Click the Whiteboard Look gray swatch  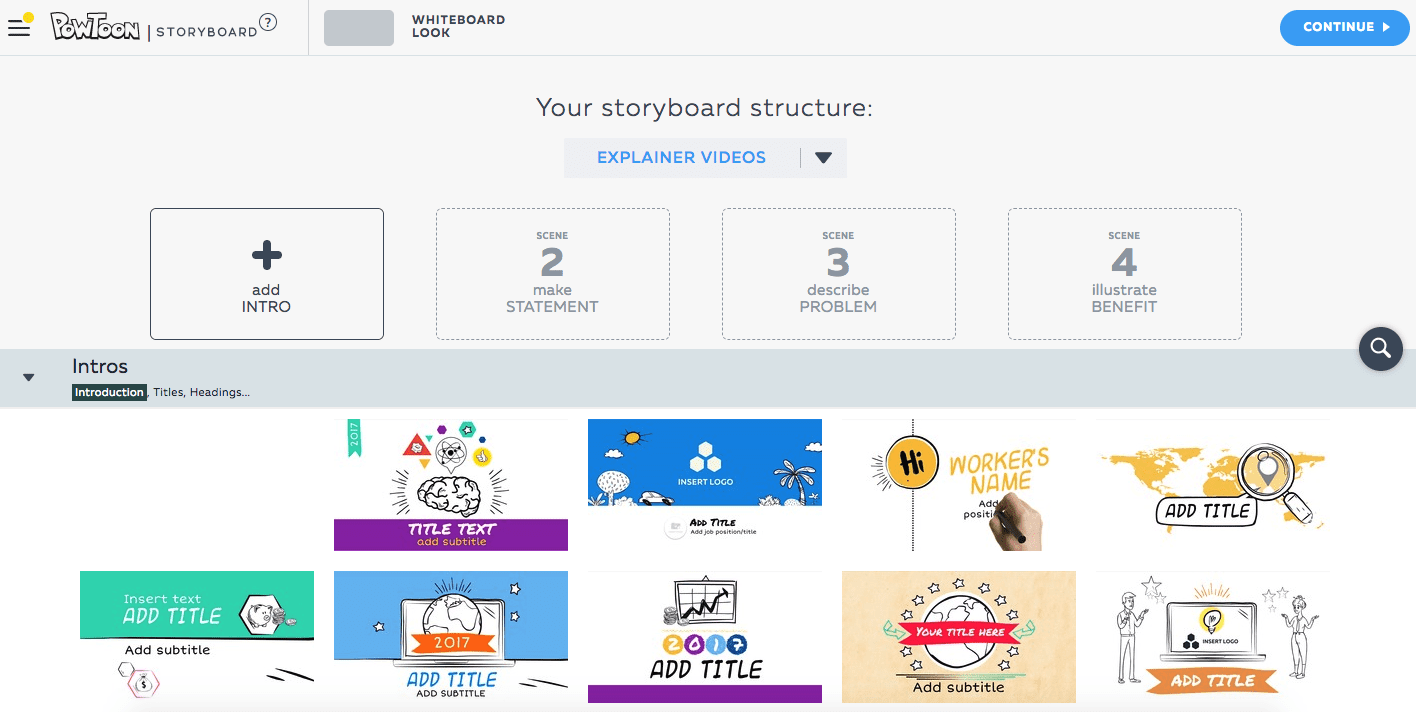tap(358, 28)
